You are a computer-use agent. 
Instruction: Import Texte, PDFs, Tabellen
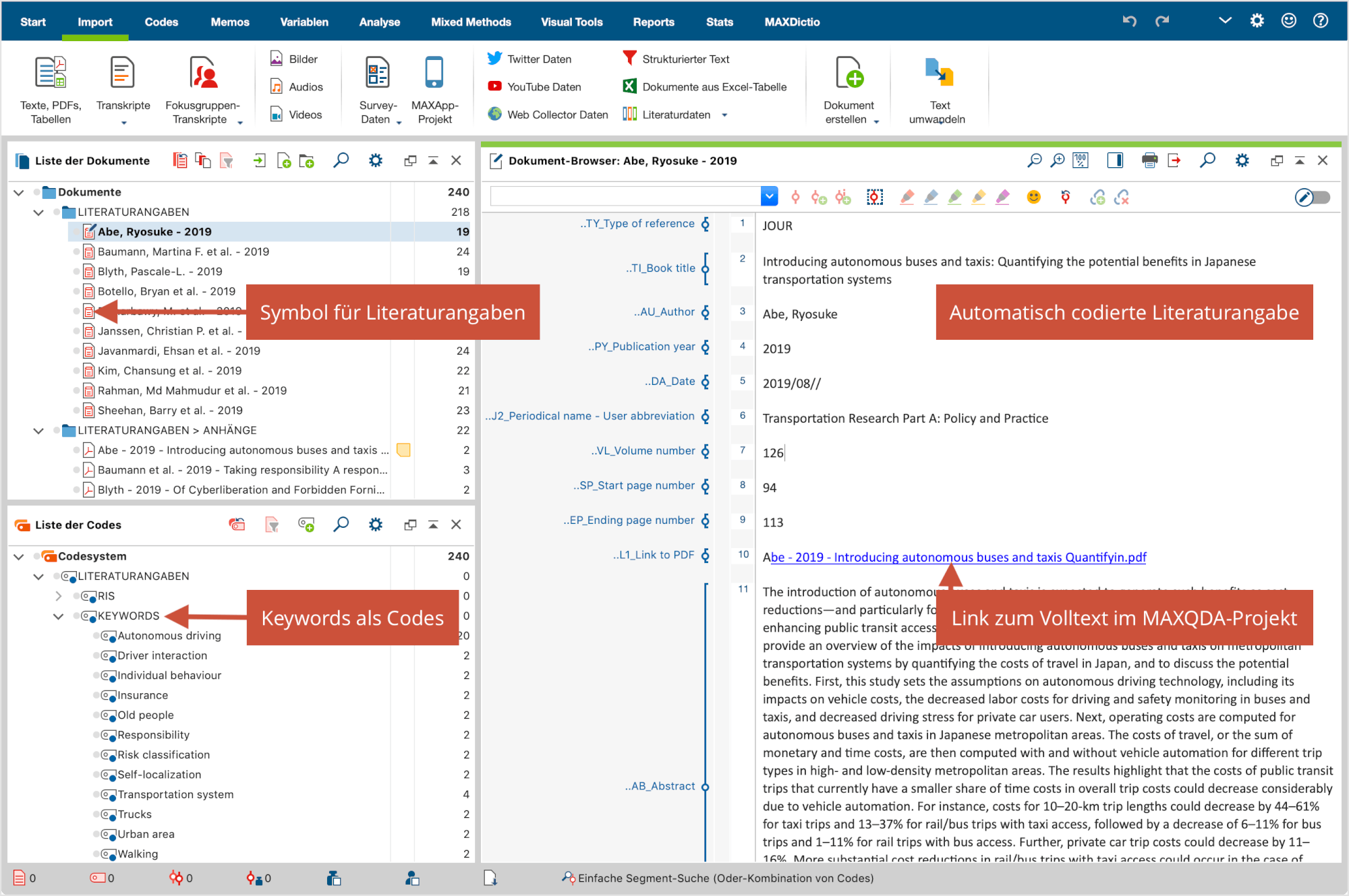(x=51, y=90)
